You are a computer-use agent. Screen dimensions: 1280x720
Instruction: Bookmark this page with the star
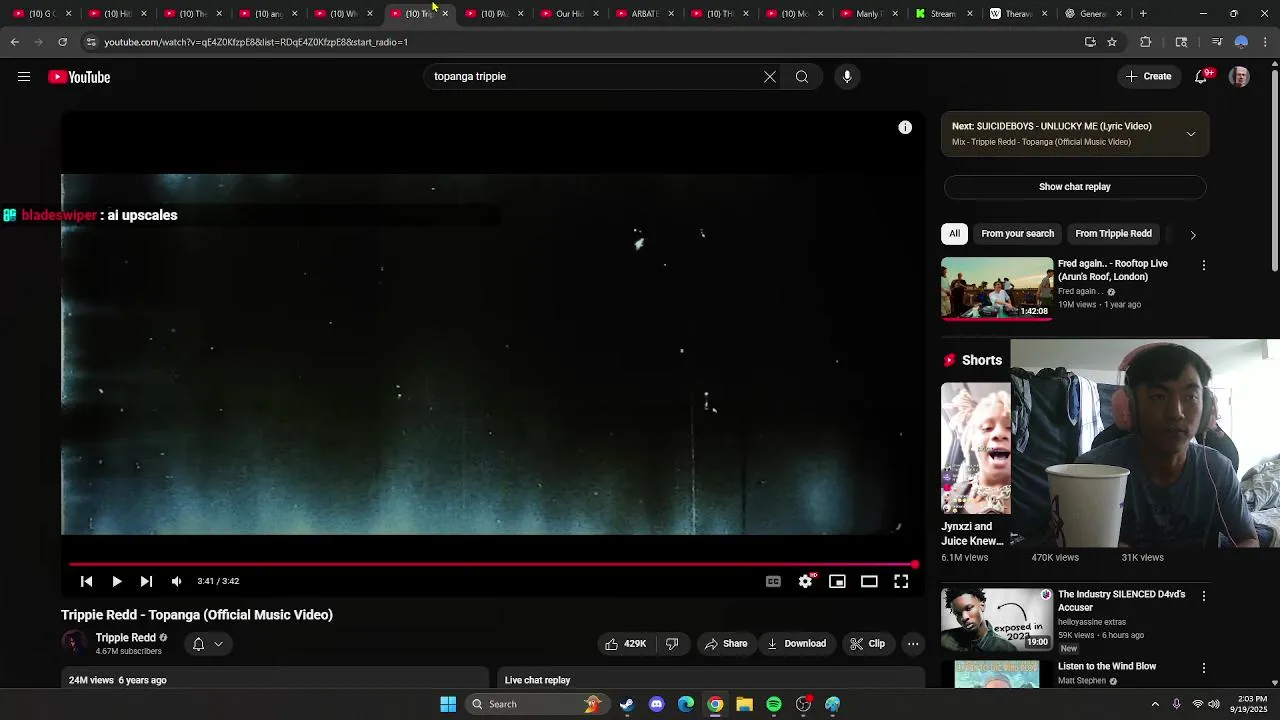pos(1112,42)
